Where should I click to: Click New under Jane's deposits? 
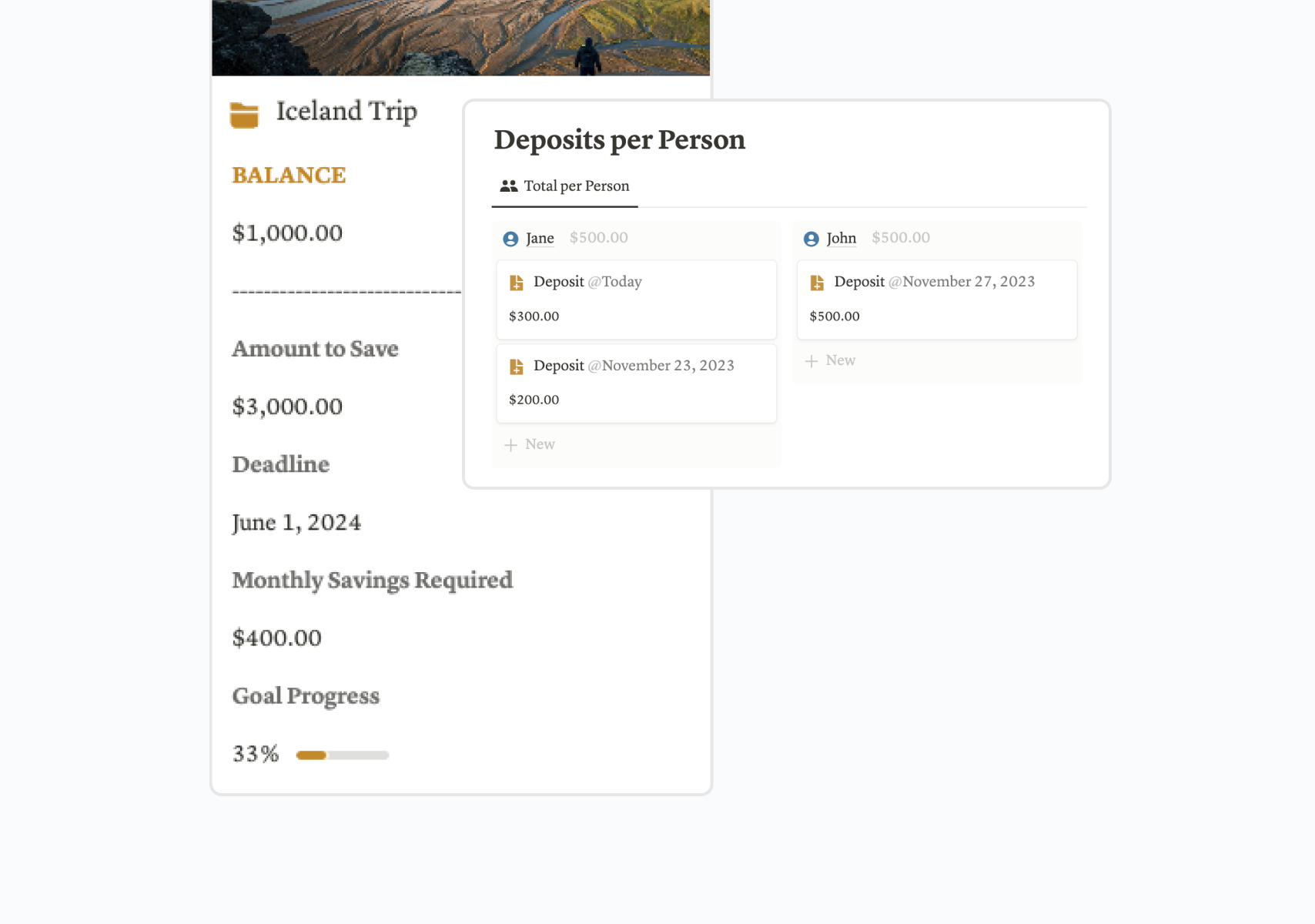pyautogui.click(x=540, y=444)
